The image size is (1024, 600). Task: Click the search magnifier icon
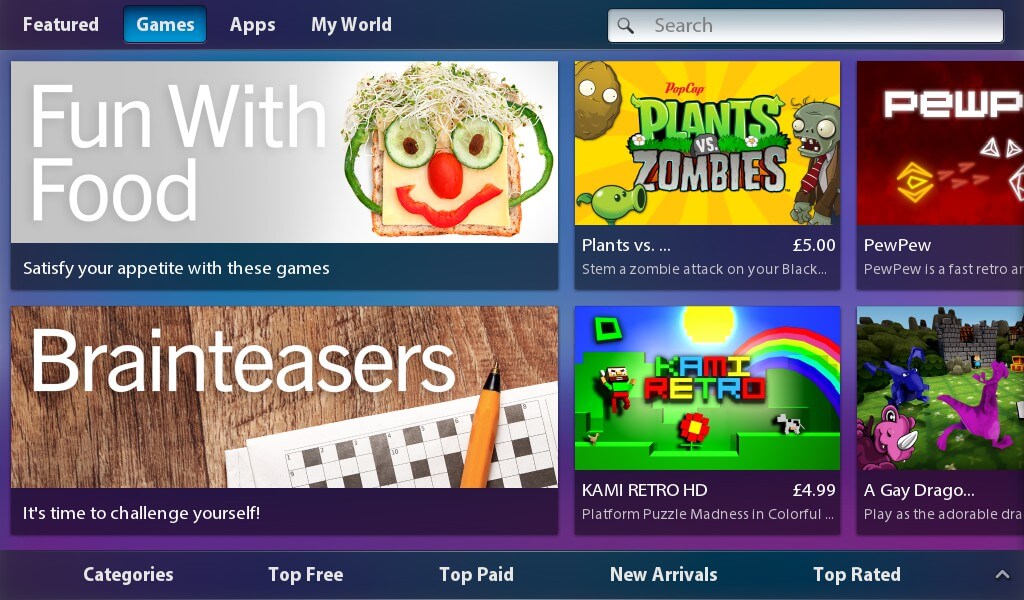[626, 25]
